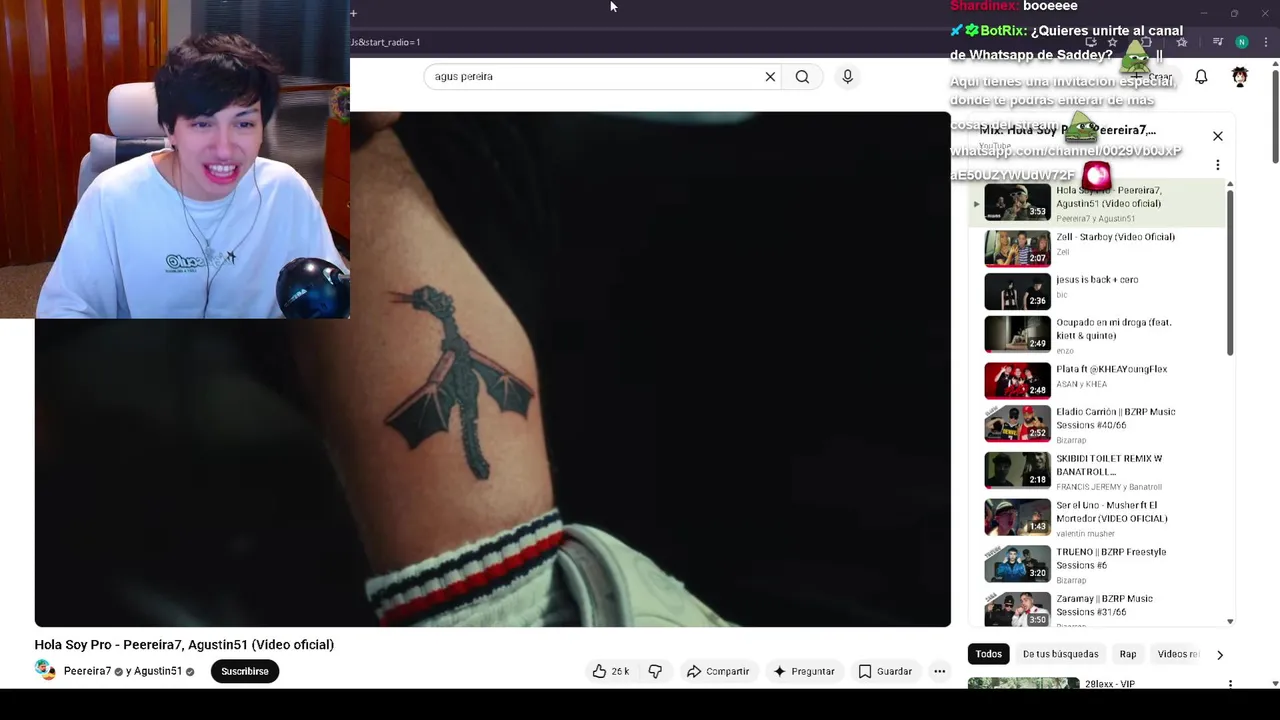Click the Mix playlist scrollbar
Screen dimensions: 1280x720
click(x=1230, y=272)
